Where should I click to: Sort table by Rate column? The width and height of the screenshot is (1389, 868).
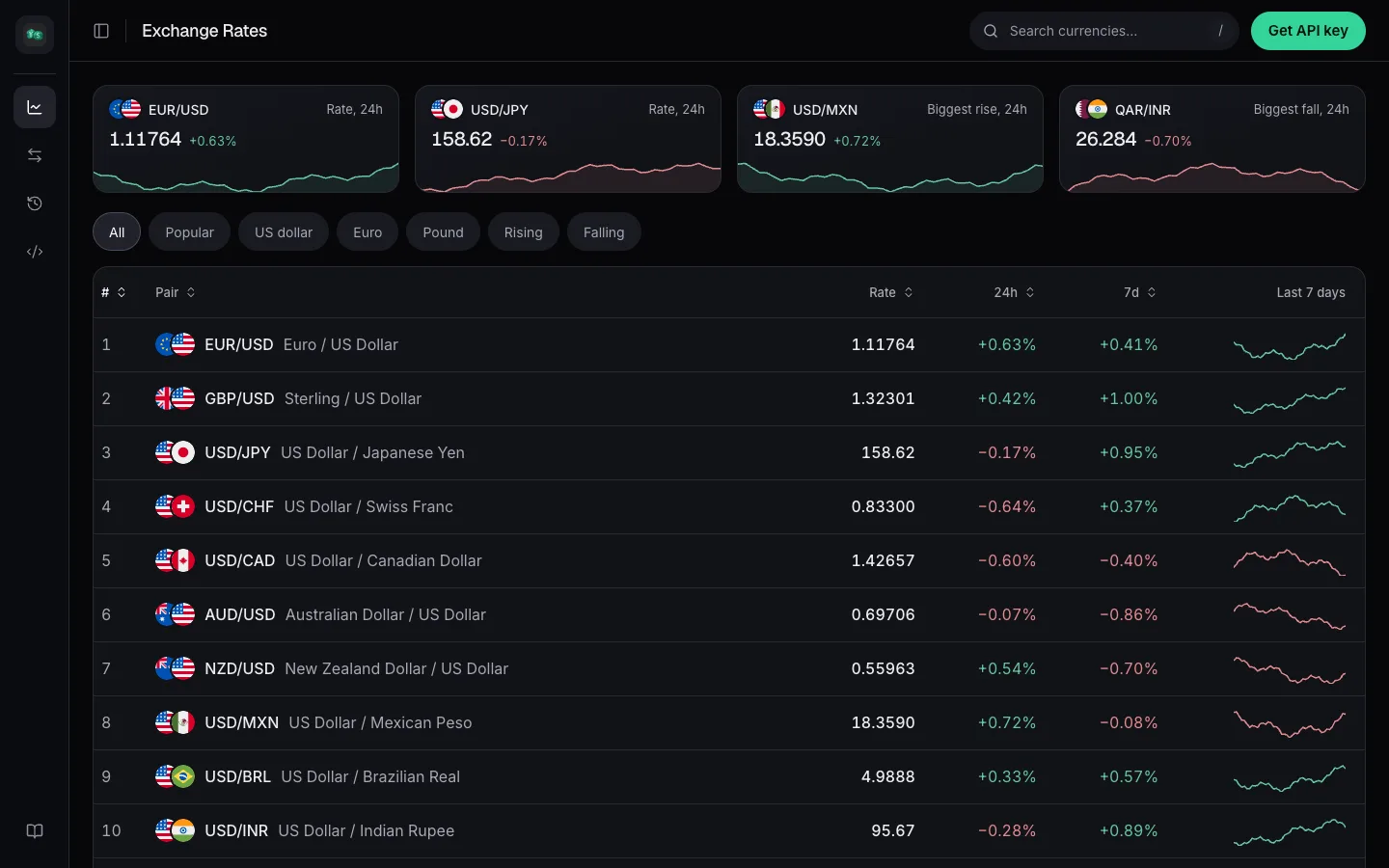point(891,292)
